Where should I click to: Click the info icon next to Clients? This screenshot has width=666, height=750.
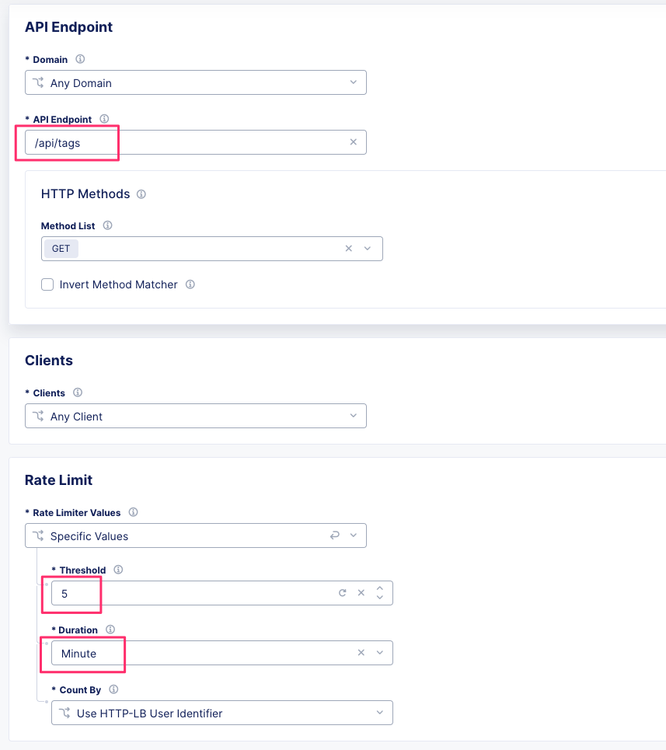(78, 393)
